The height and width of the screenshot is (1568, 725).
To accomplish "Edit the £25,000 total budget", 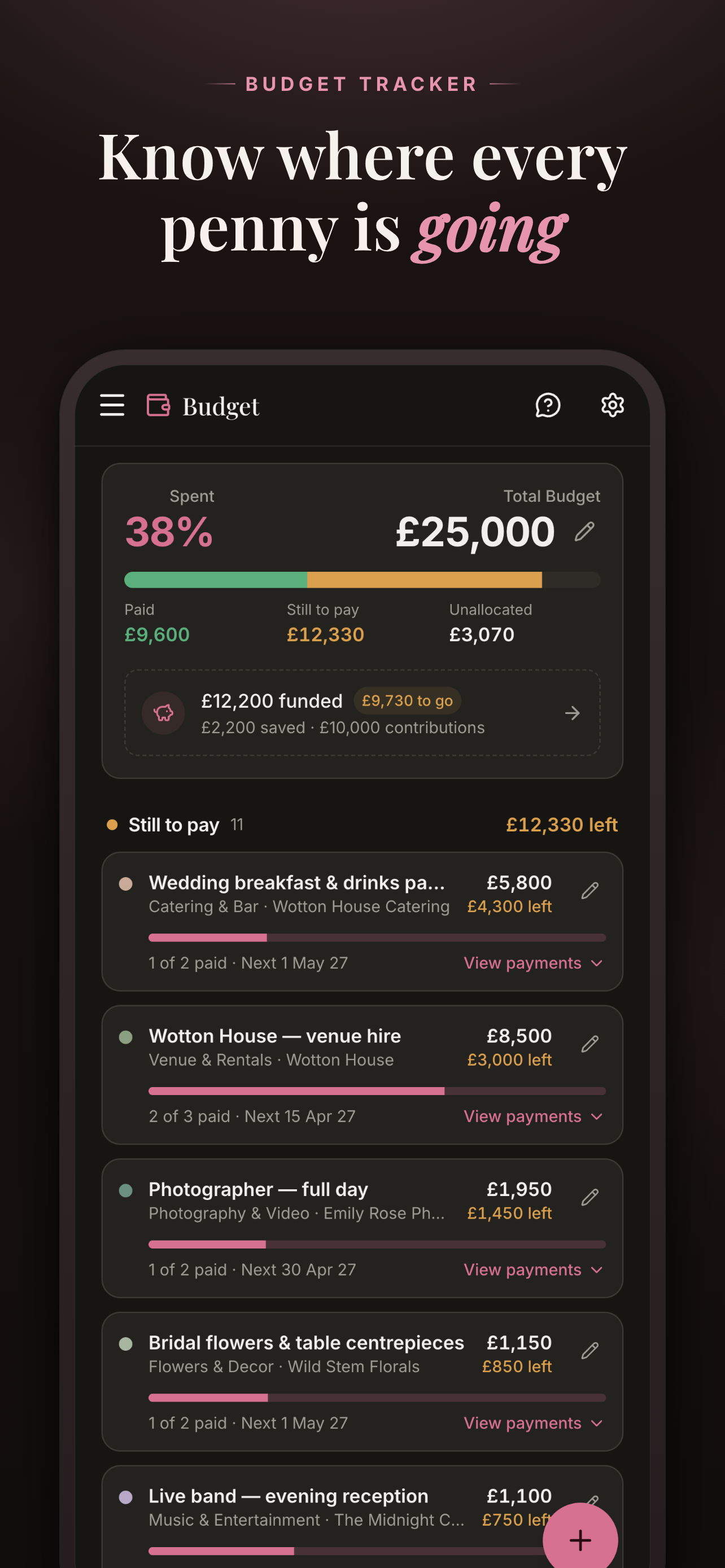I will click(584, 531).
